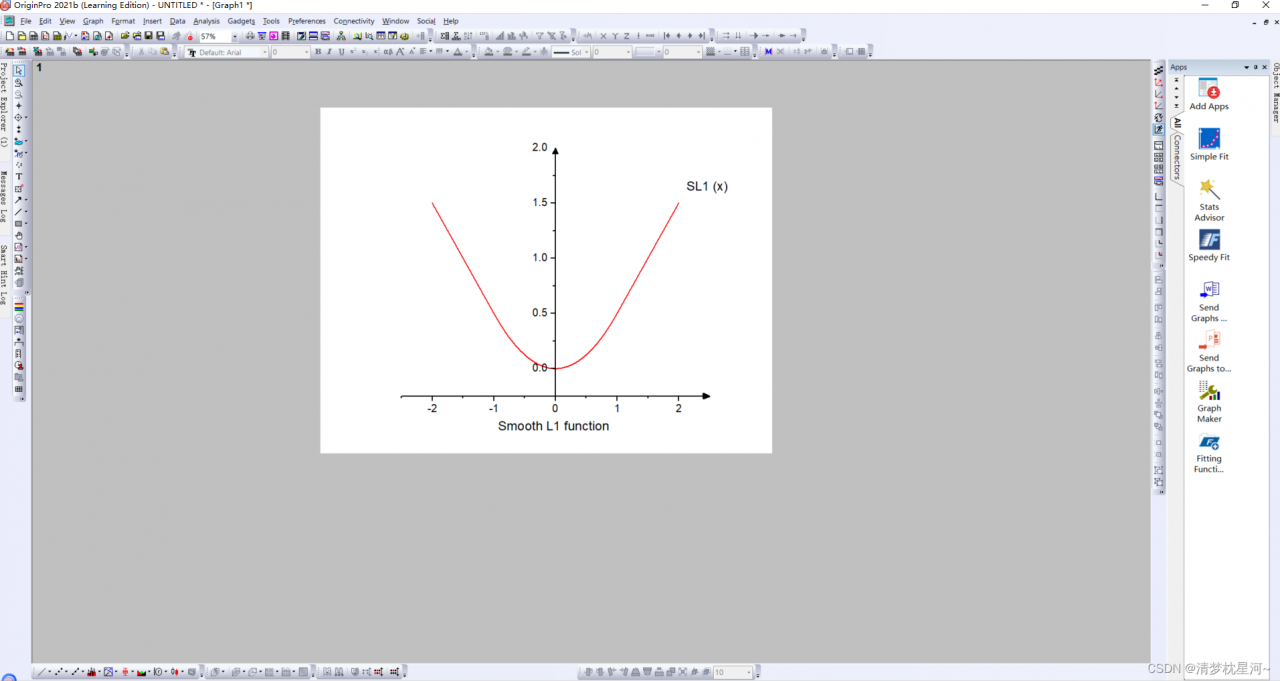This screenshot has width=1280, height=681.
Task: Select the Zoom-in scale tool
Action: pyautogui.click(x=19, y=82)
